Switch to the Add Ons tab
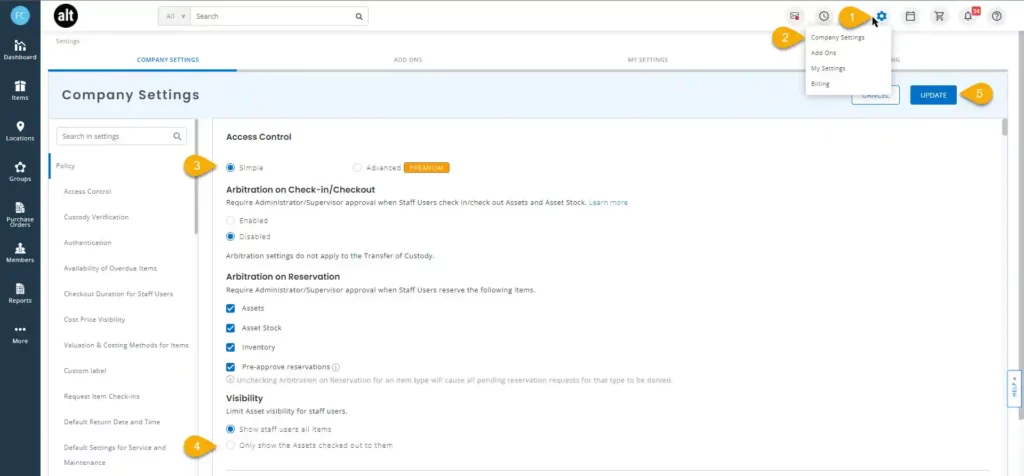The width and height of the screenshot is (1024, 476). click(x=407, y=60)
